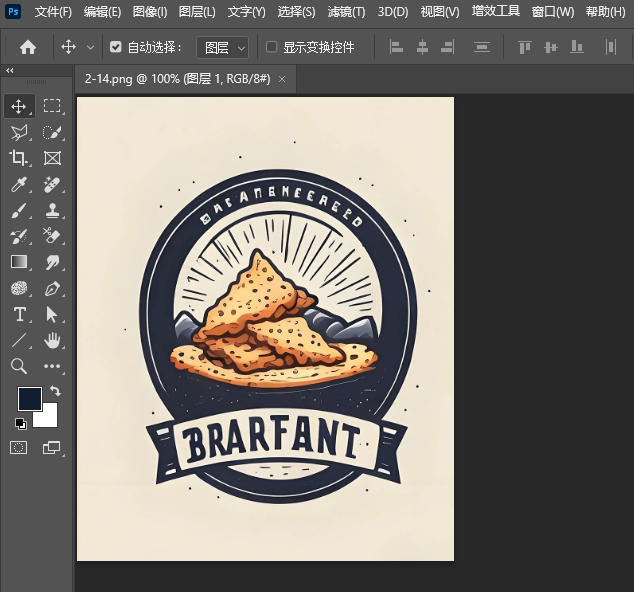Select the Gradient tool
This screenshot has width=634, height=592.
[x=19, y=262]
